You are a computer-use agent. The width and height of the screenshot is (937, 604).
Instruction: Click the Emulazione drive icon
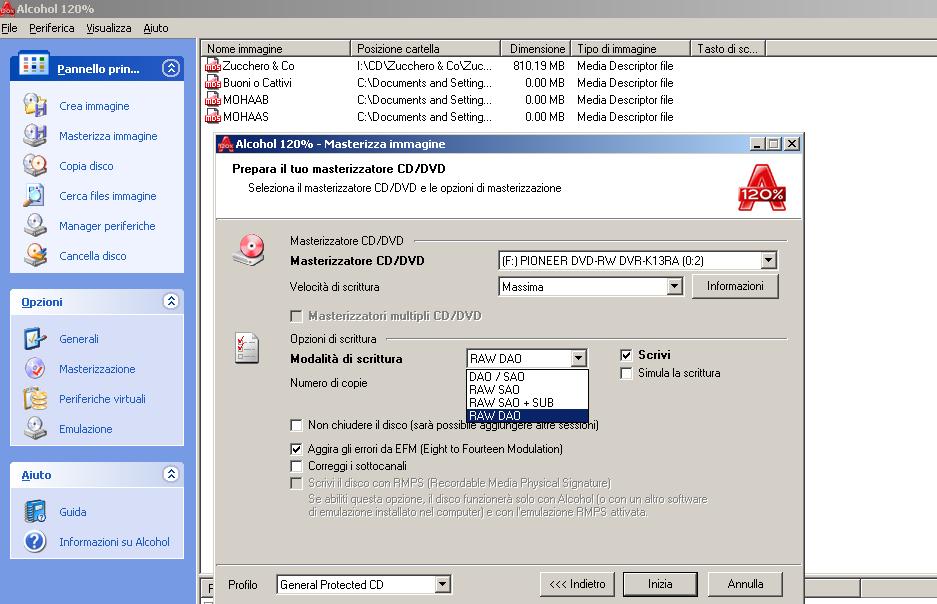(x=35, y=428)
